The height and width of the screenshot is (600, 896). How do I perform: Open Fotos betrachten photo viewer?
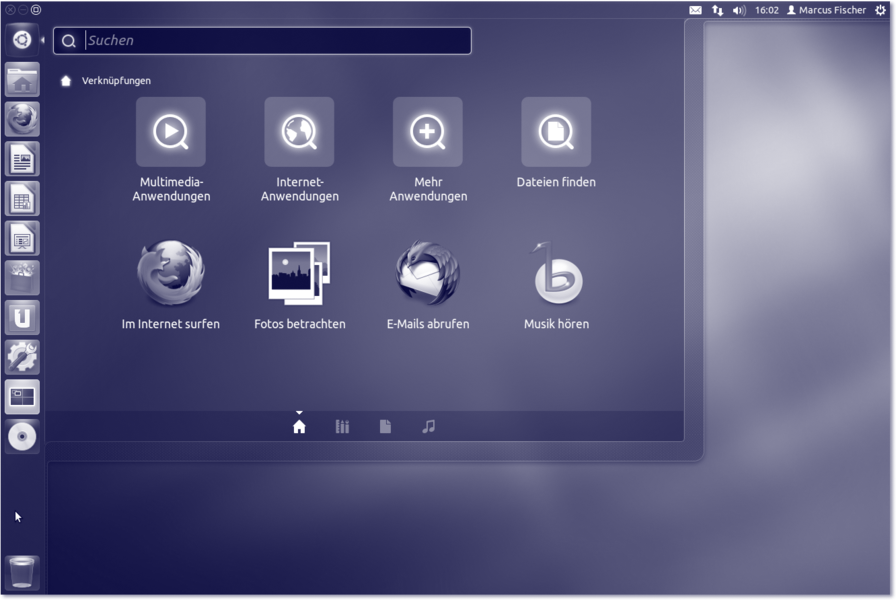coord(299,273)
